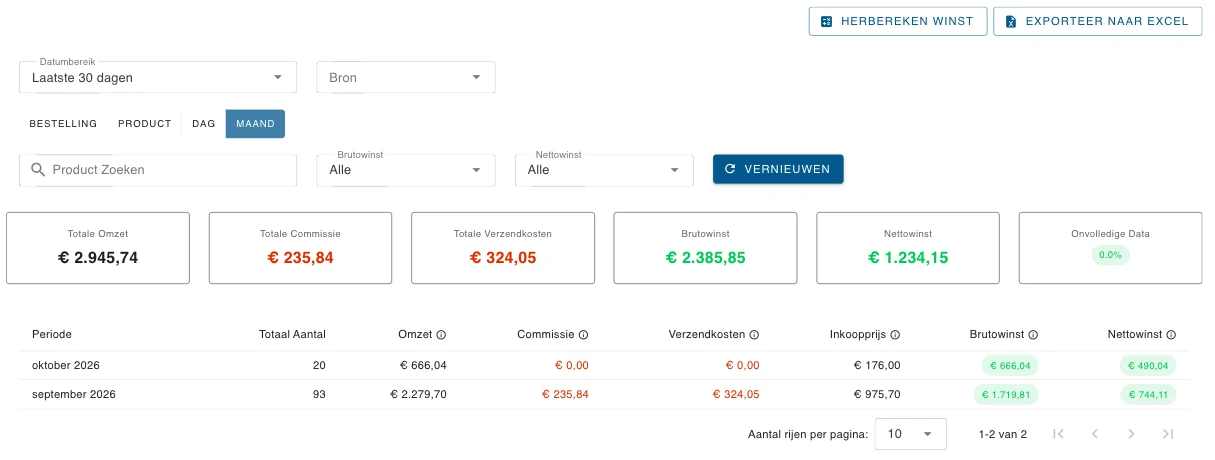Click quantity 20 in oktober row
This screenshot has width=1215, height=460.
pos(319,365)
